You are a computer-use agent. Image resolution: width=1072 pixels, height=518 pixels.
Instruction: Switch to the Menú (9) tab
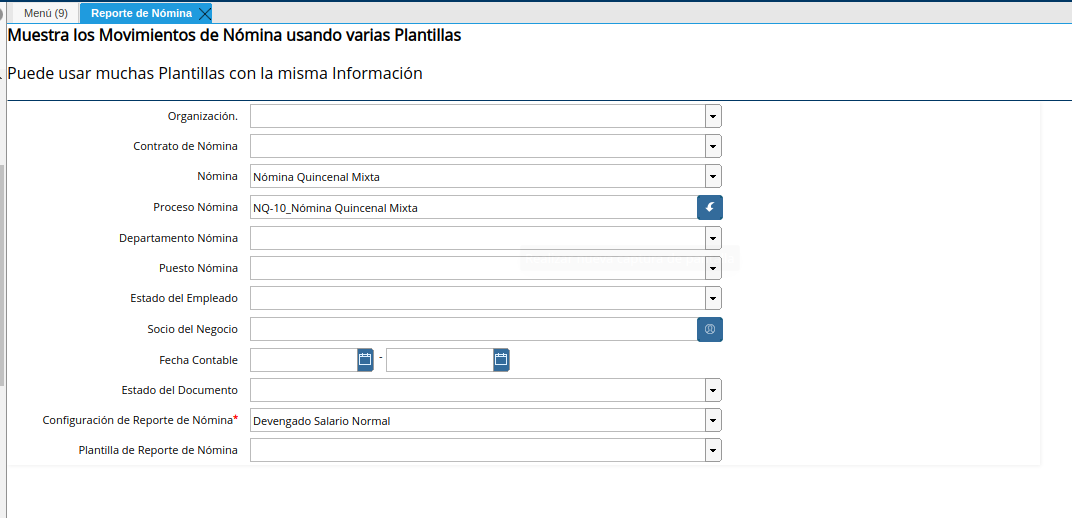click(x=46, y=13)
